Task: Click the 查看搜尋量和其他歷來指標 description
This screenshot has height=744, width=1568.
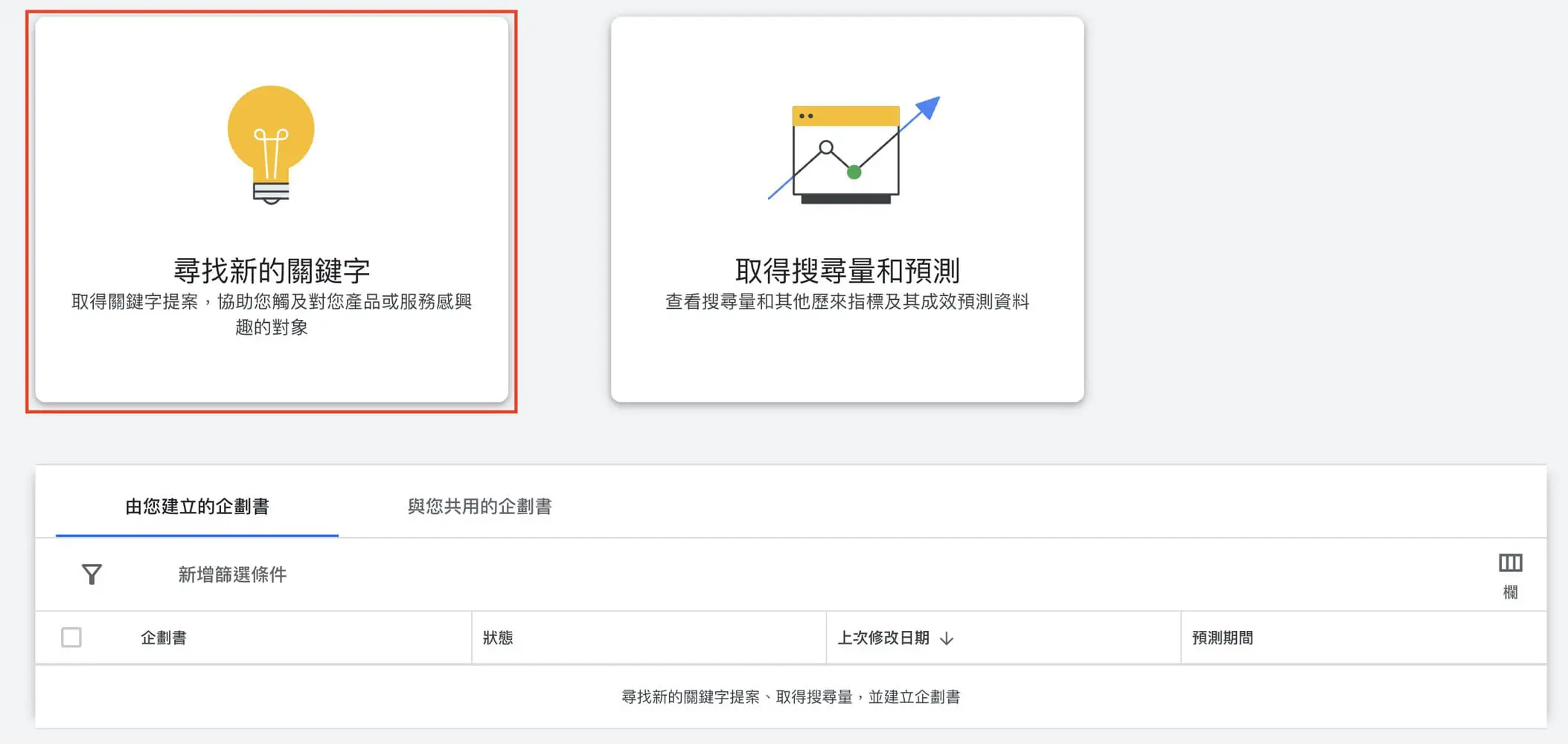Action: [x=847, y=301]
